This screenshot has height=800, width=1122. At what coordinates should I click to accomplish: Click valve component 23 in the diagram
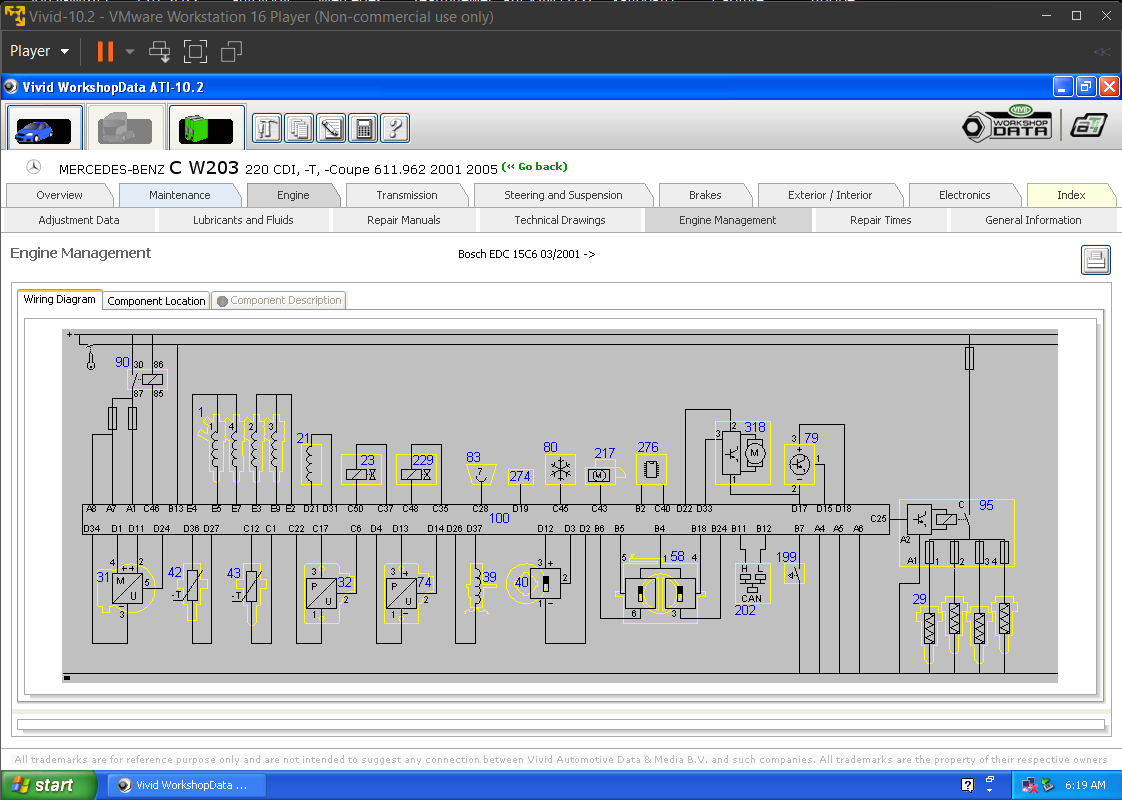(x=362, y=469)
